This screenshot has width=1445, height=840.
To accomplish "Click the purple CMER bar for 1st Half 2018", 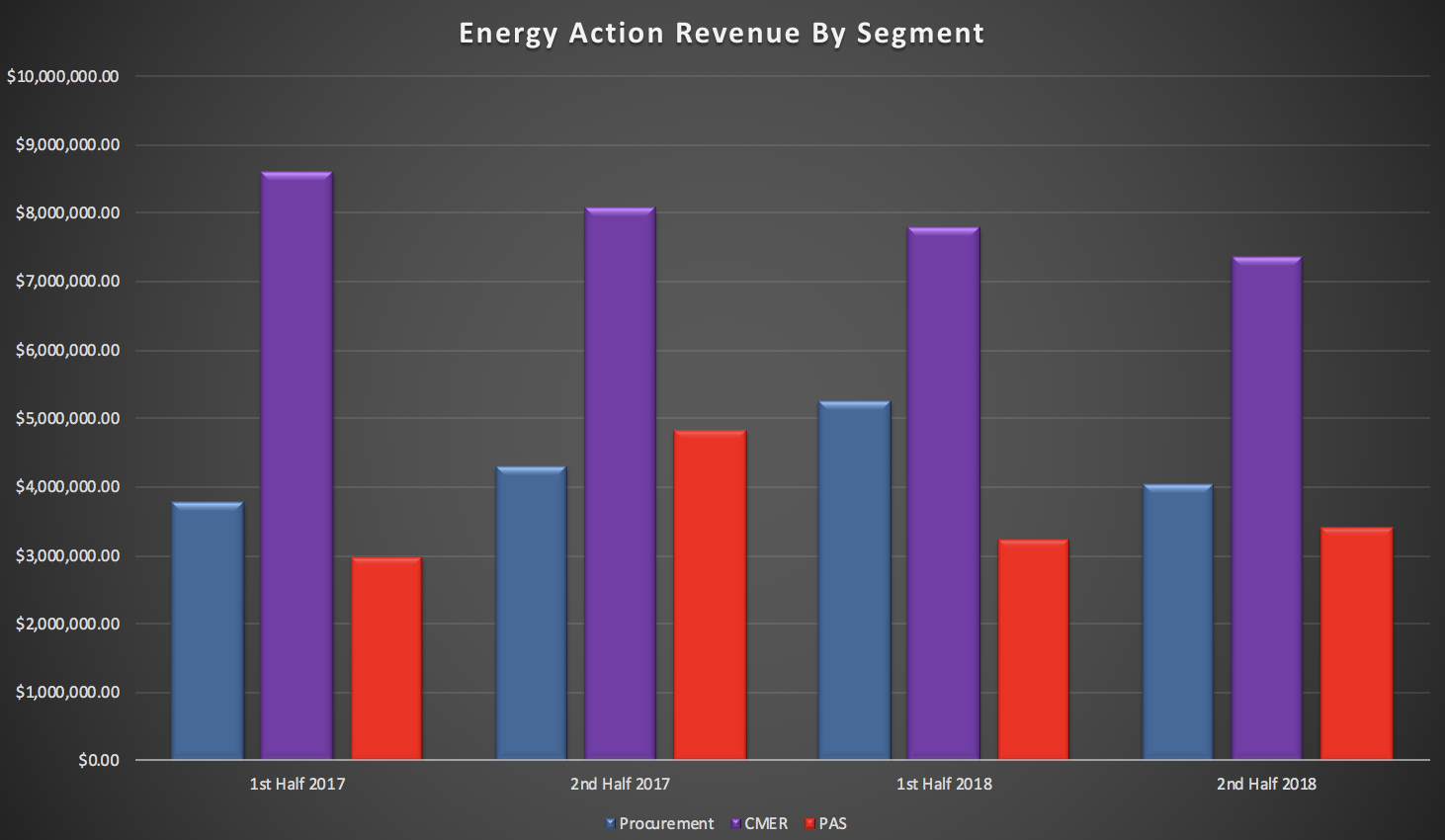I will click(944, 493).
